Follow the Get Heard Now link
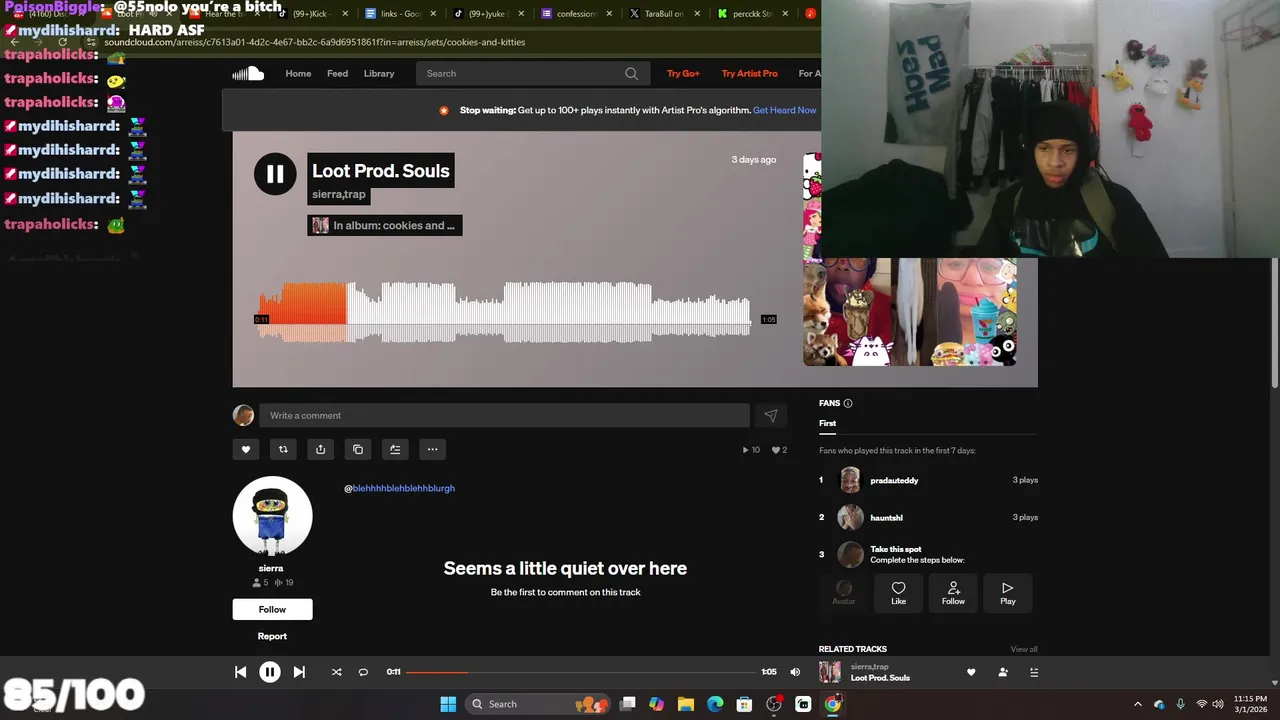The image size is (1280, 720). click(784, 110)
